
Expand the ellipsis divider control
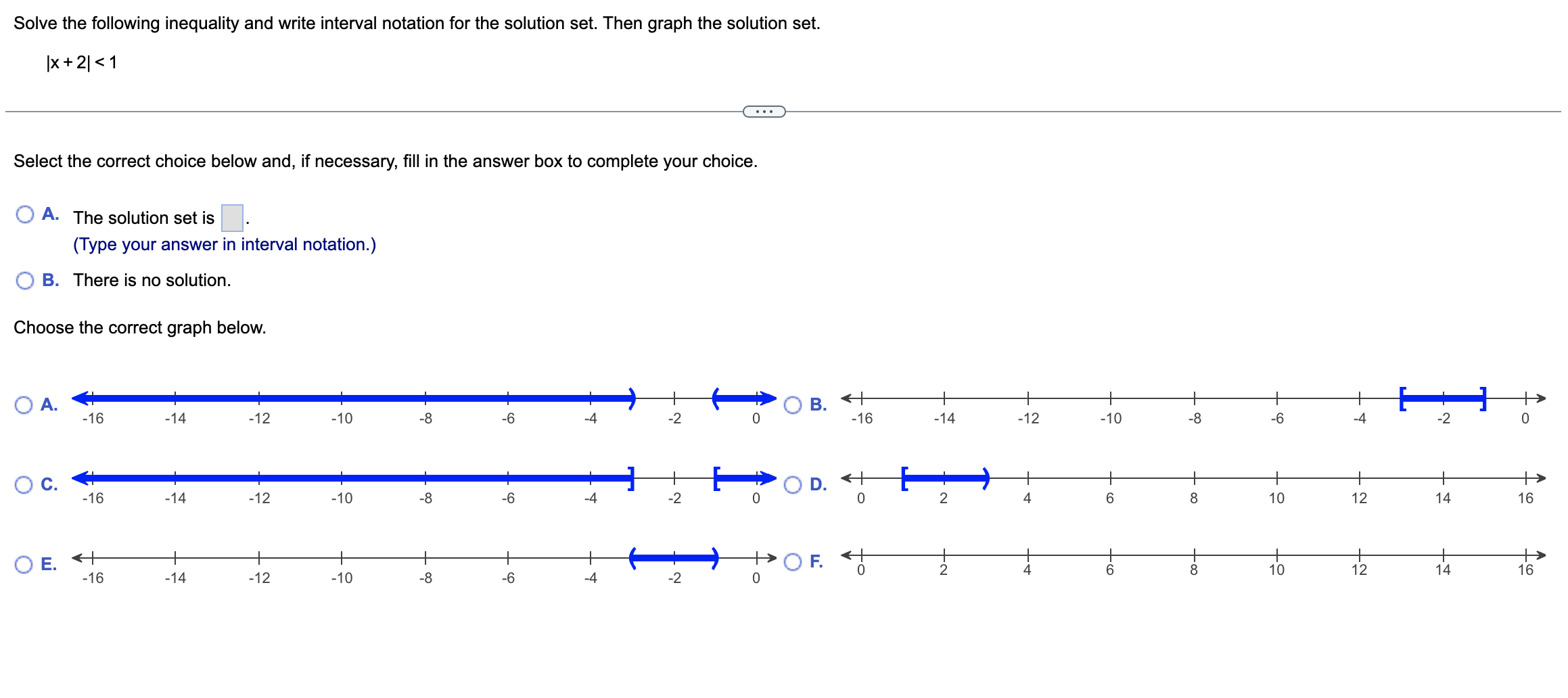point(764,111)
